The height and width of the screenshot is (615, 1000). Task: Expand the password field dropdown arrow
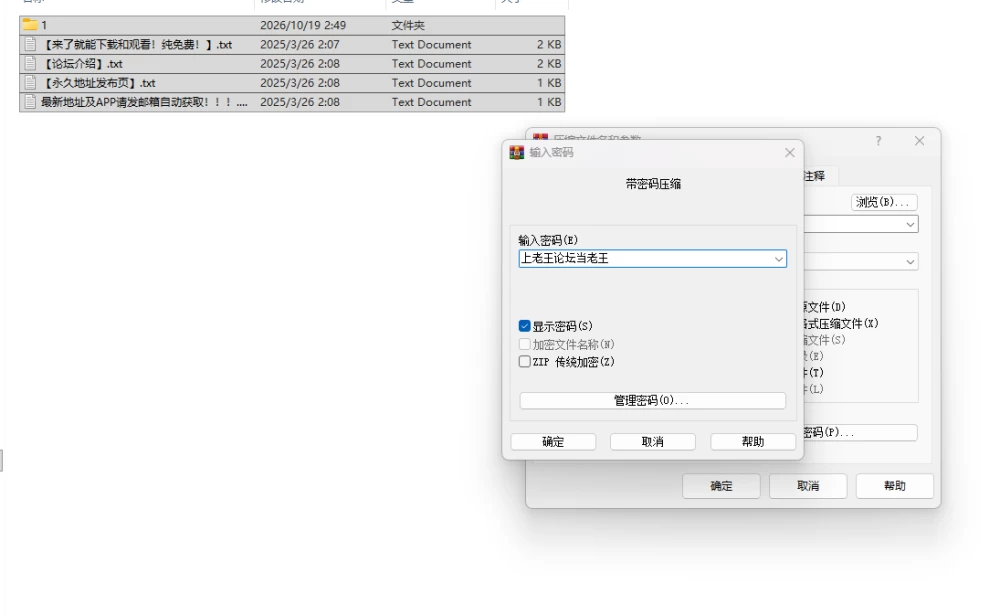(x=779, y=259)
